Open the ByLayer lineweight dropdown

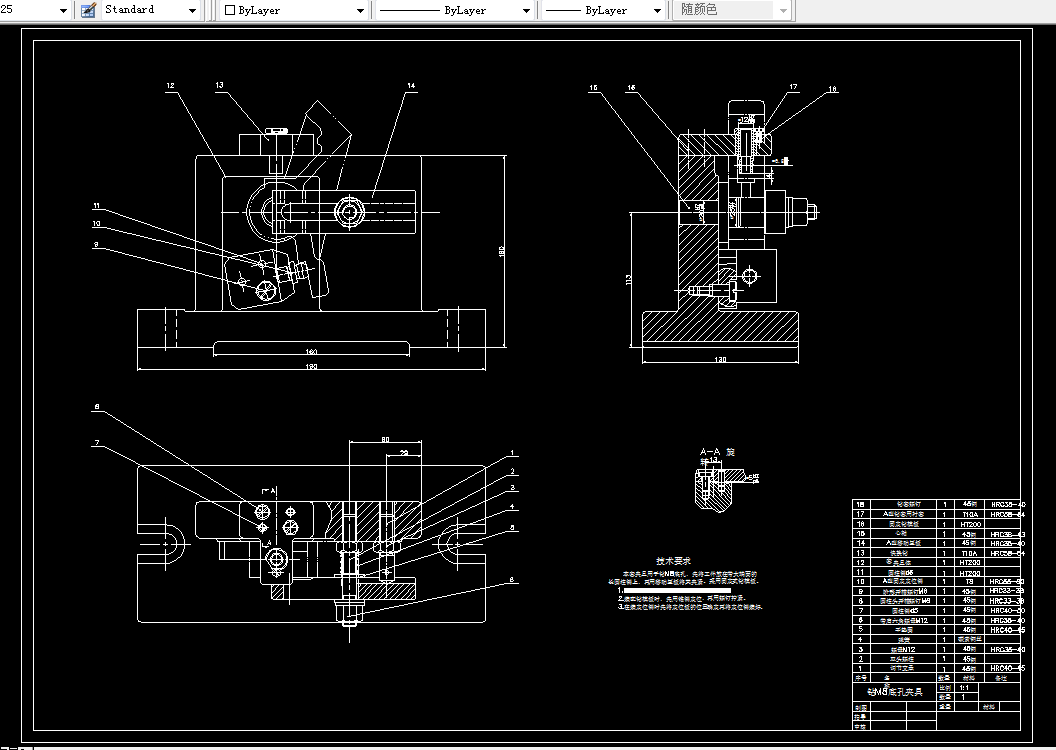657,10
